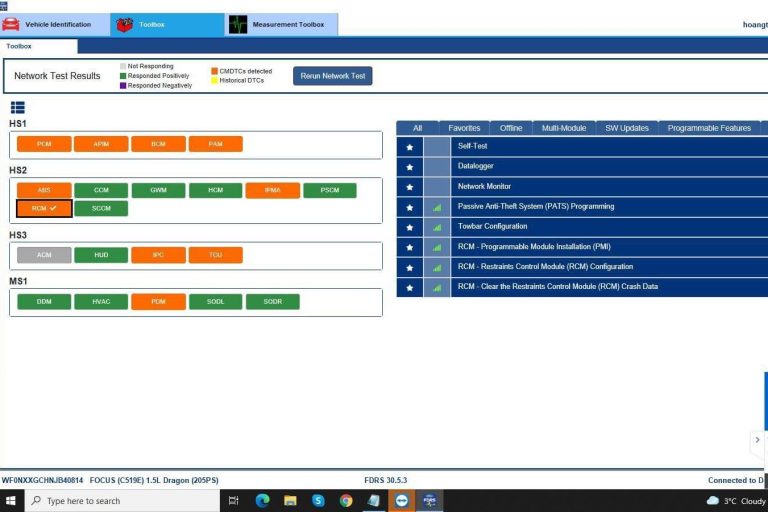Select the HVAC module
This screenshot has height=512, width=768.
pos(101,301)
